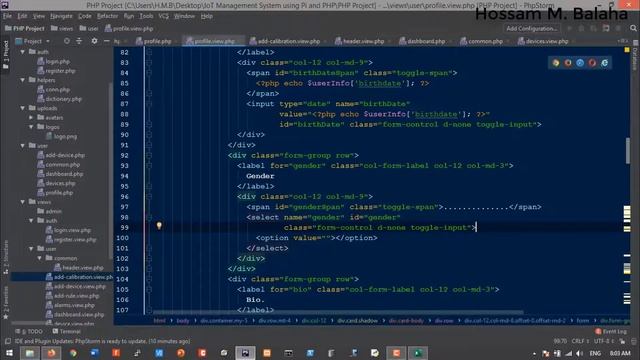Click the PhpStorm taskbar icon
640x360 pixels.
(245, 353)
